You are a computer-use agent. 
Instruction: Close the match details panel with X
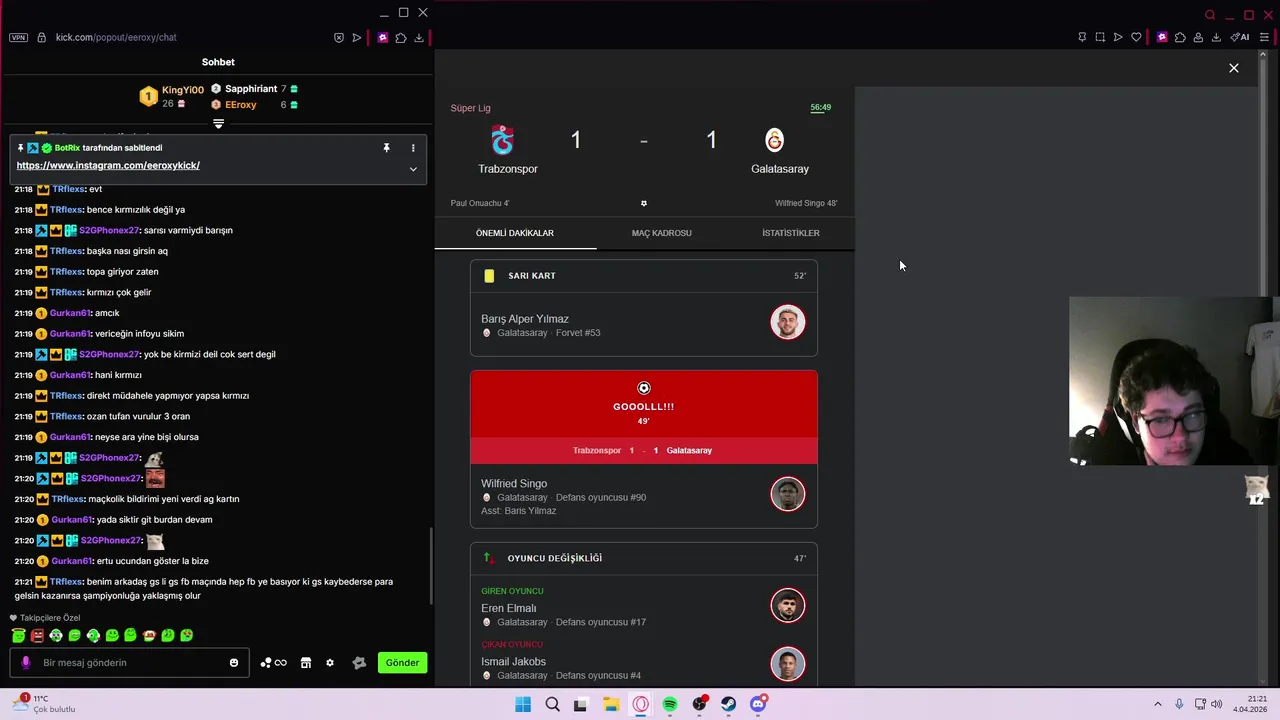click(1234, 68)
